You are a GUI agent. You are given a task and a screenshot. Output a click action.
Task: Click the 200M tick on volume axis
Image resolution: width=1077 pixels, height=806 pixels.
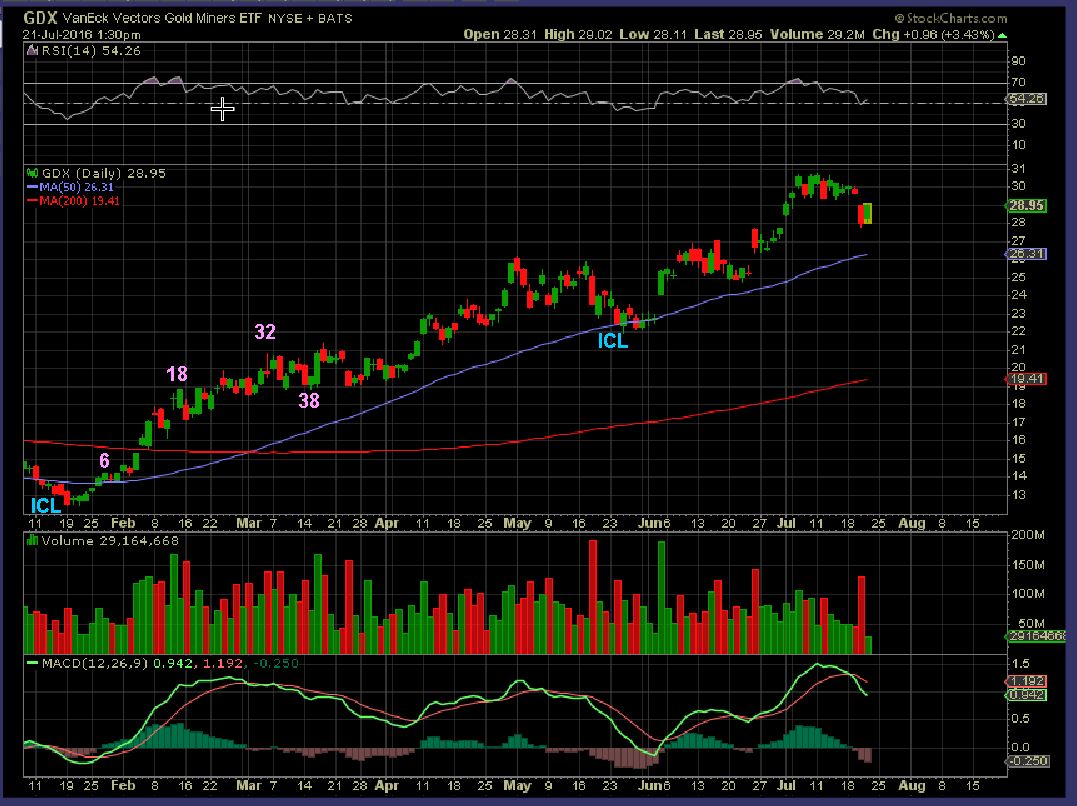(1028, 535)
